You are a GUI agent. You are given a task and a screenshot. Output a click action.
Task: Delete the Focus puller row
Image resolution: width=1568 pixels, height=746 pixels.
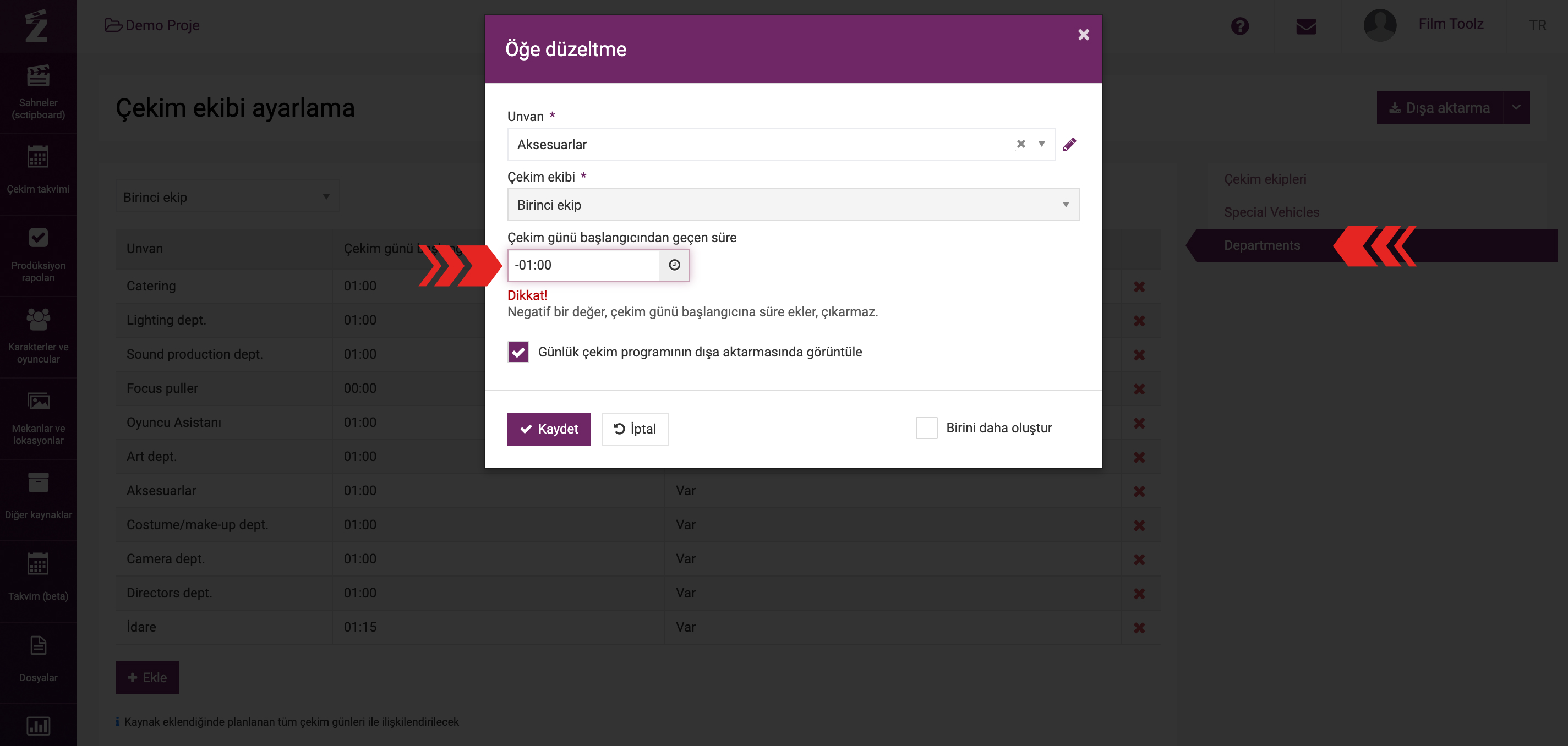(1139, 389)
